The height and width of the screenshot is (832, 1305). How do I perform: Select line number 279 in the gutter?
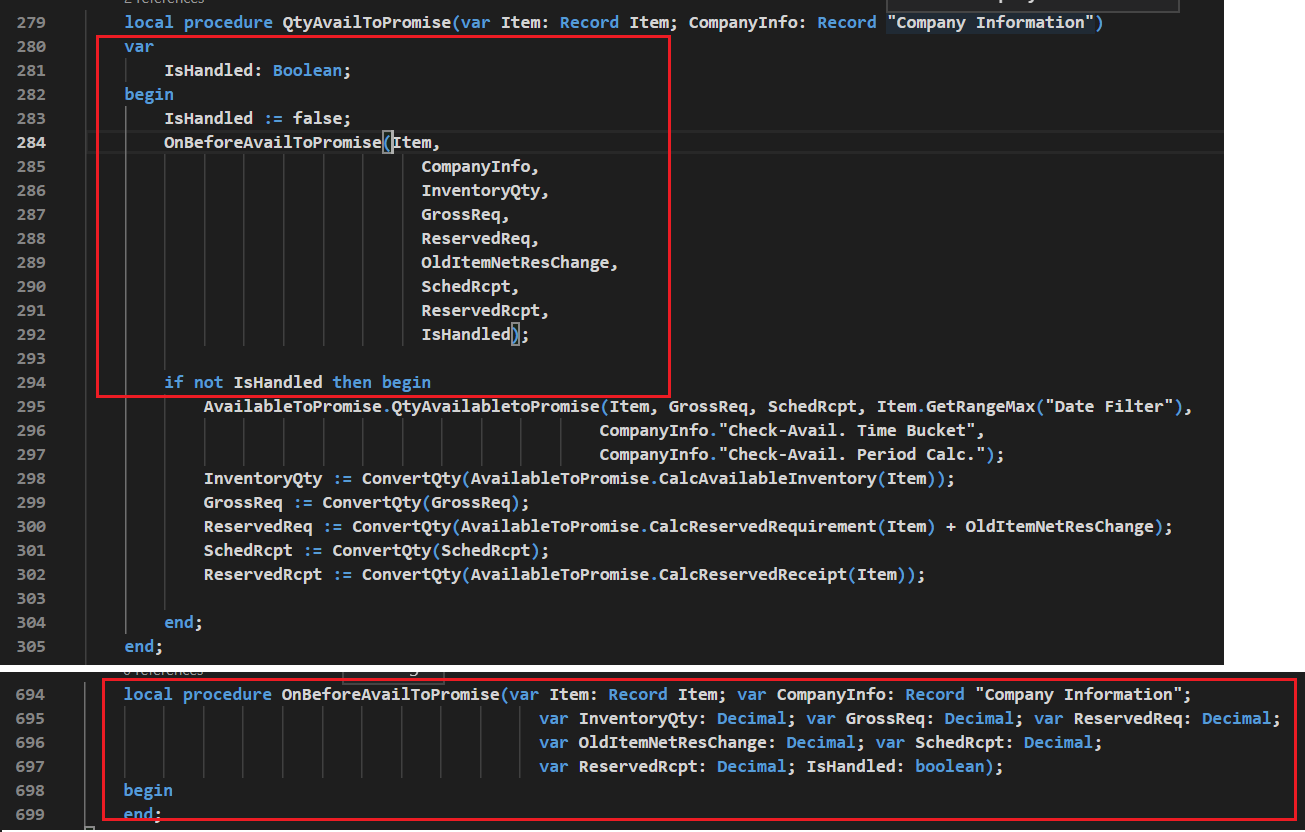31,22
